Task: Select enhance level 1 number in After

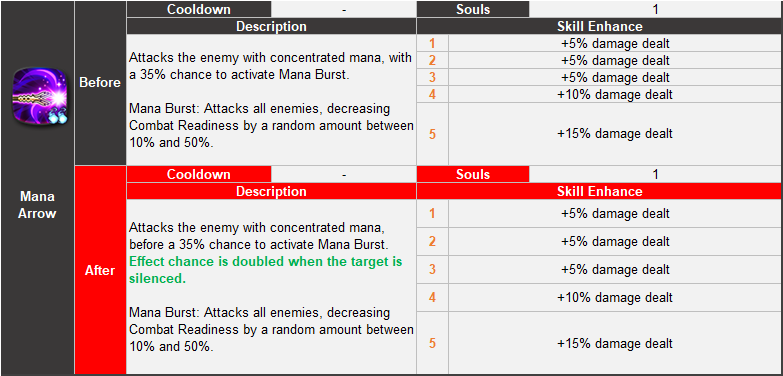Action: click(x=432, y=214)
